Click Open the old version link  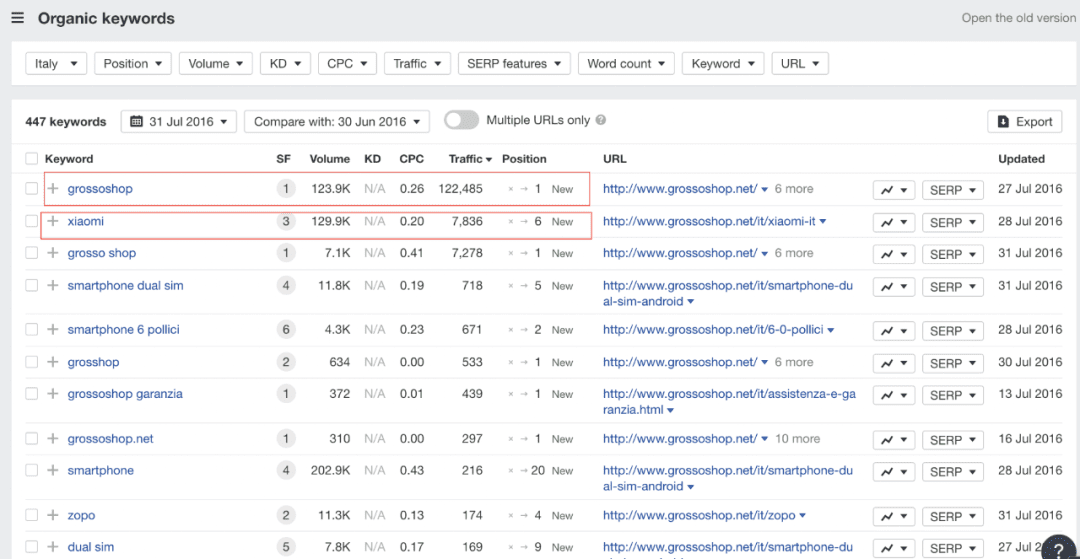[x=1018, y=19]
